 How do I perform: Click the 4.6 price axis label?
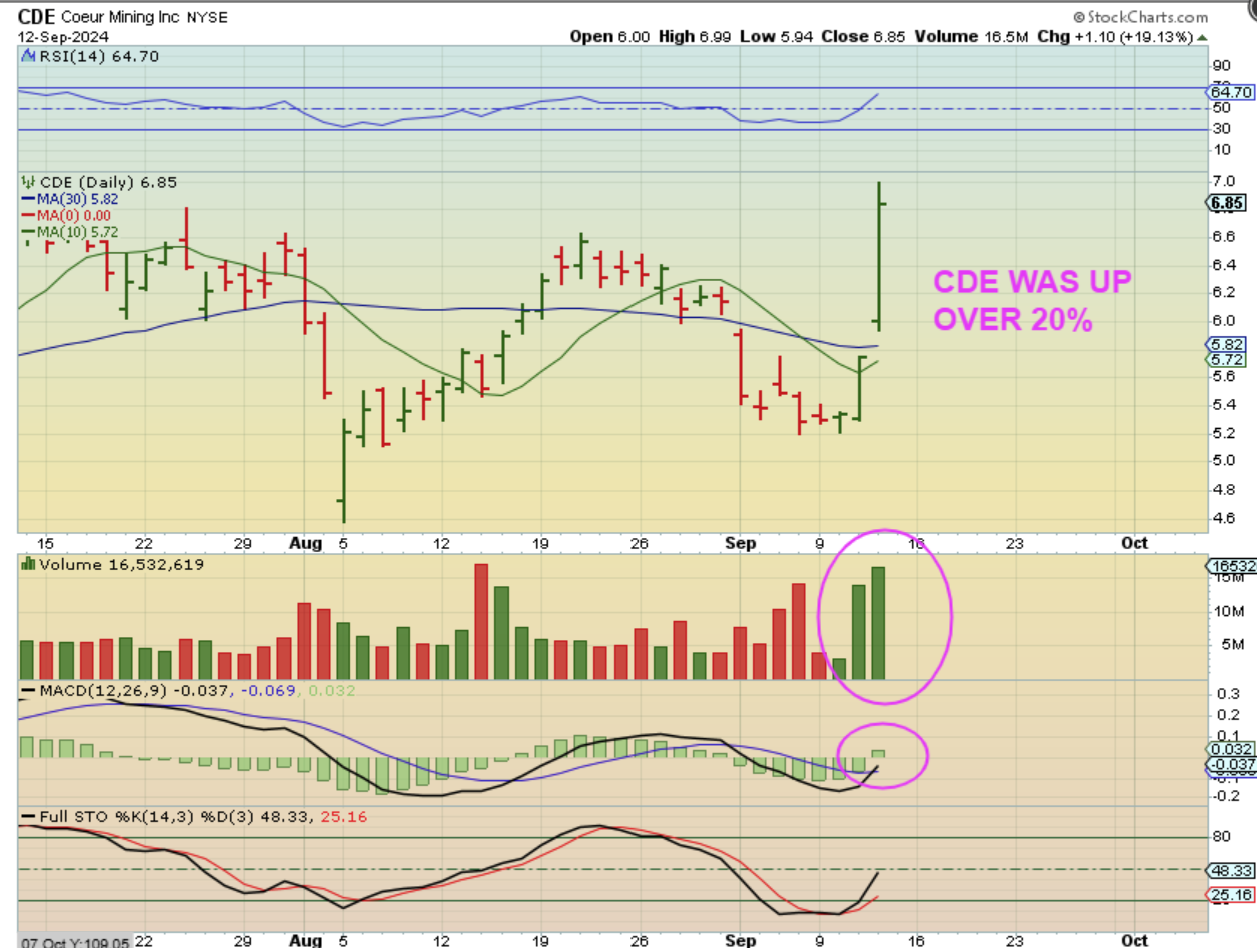1223,517
